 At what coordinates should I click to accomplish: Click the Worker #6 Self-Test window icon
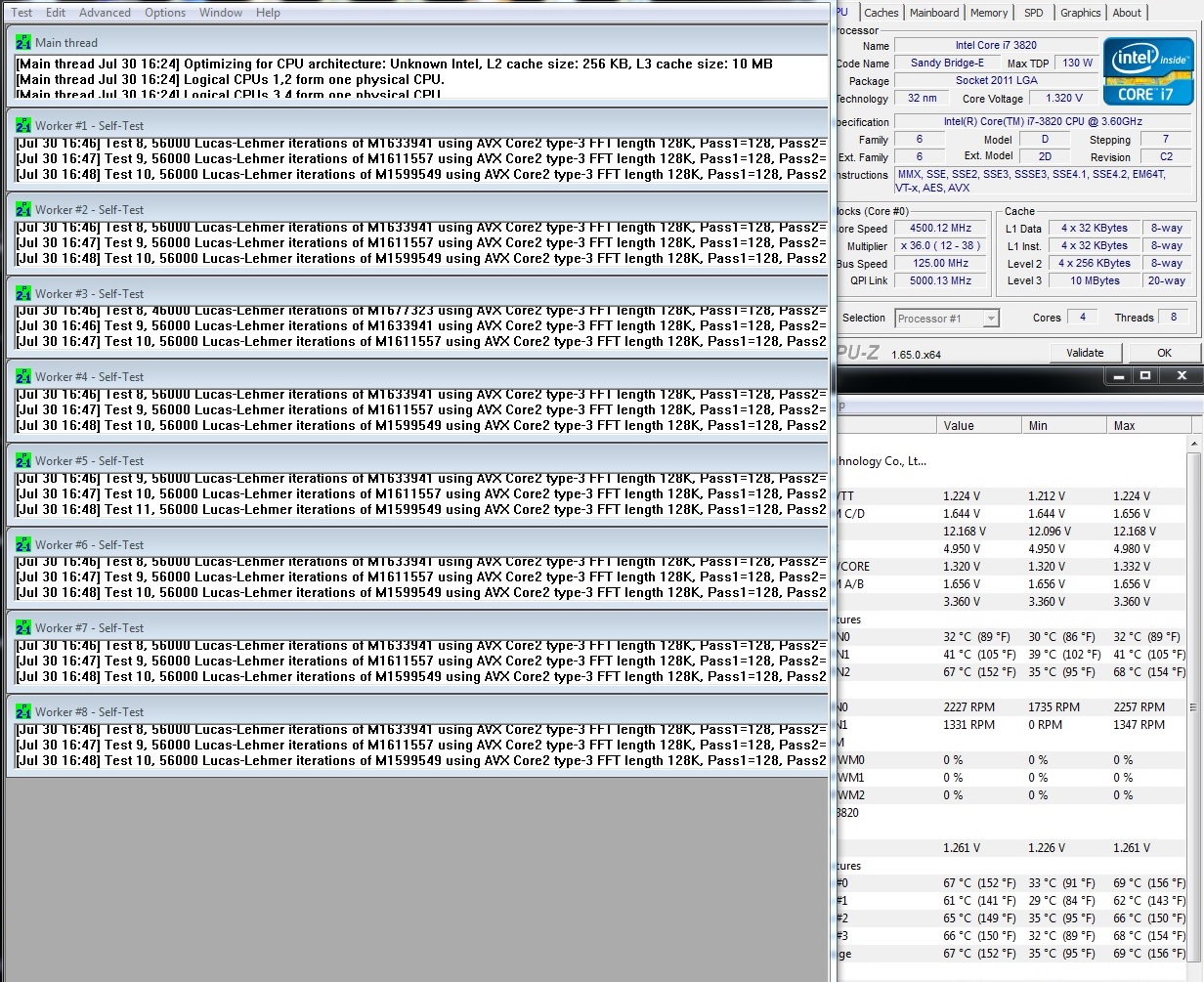[22, 544]
